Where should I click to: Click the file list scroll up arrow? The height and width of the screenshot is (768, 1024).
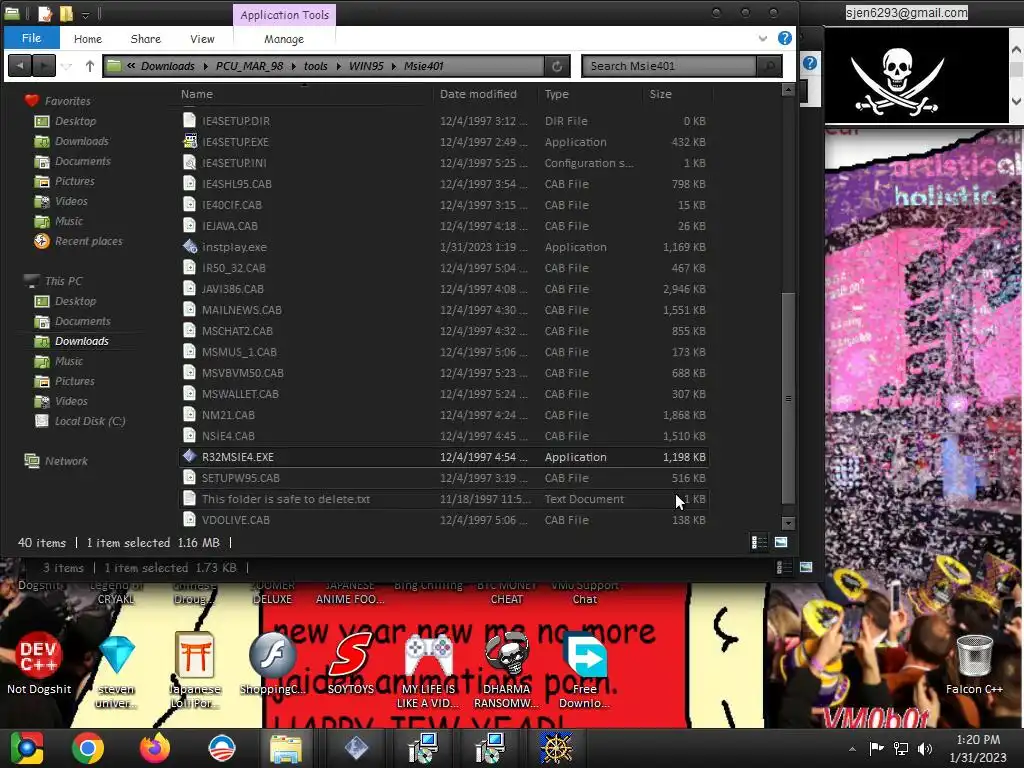click(x=788, y=89)
